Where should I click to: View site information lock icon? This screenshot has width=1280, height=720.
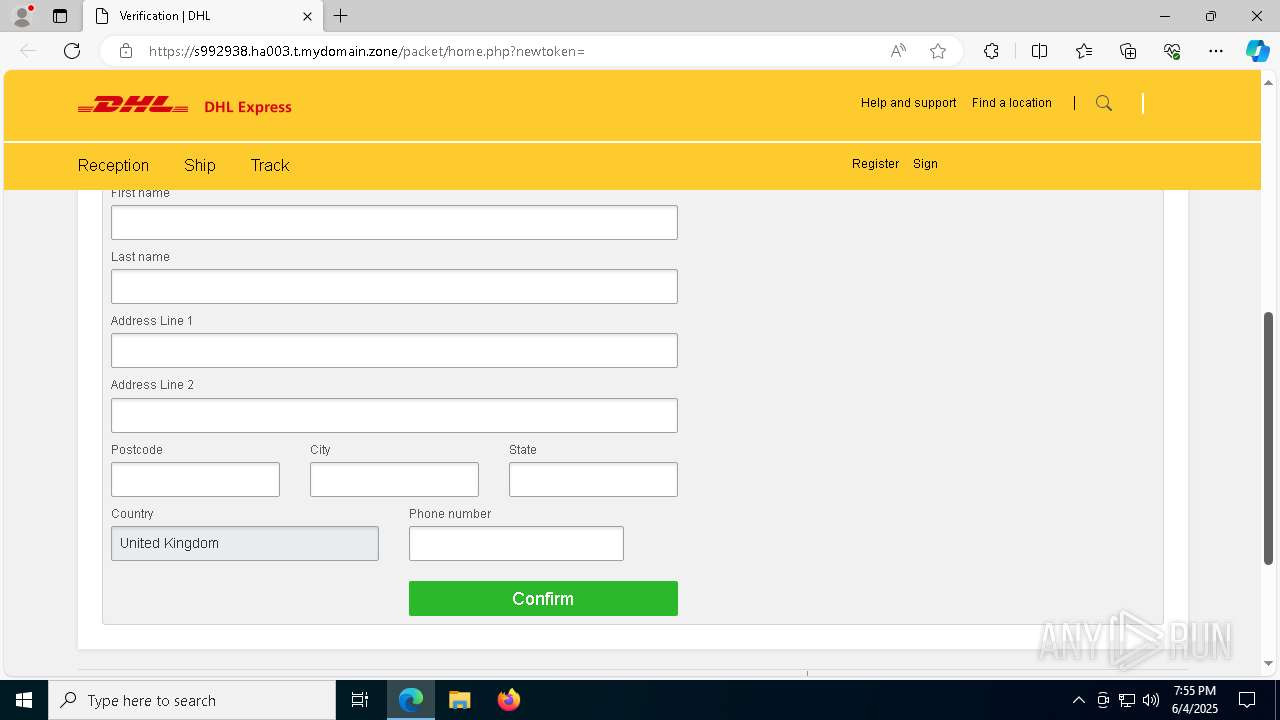click(x=126, y=51)
